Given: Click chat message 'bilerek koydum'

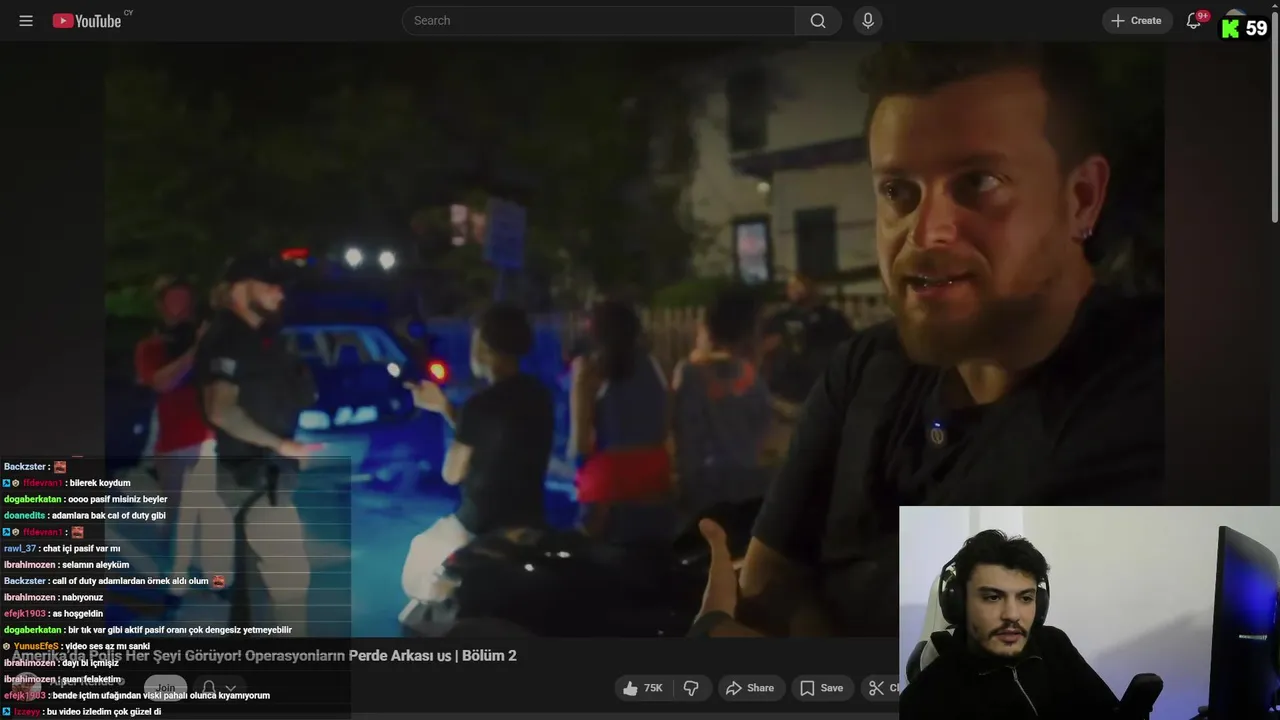Looking at the screenshot, I should [x=100, y=483].
